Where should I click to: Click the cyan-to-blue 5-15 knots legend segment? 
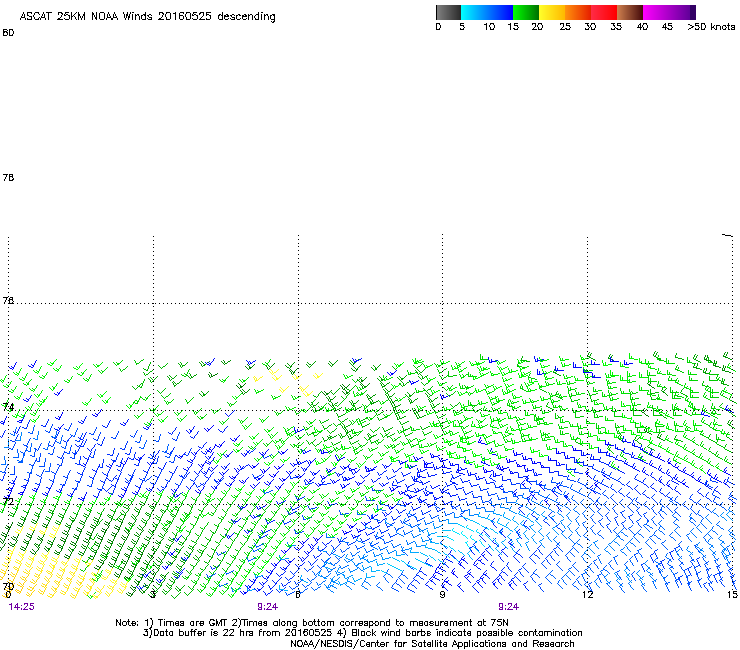[487, 12]
